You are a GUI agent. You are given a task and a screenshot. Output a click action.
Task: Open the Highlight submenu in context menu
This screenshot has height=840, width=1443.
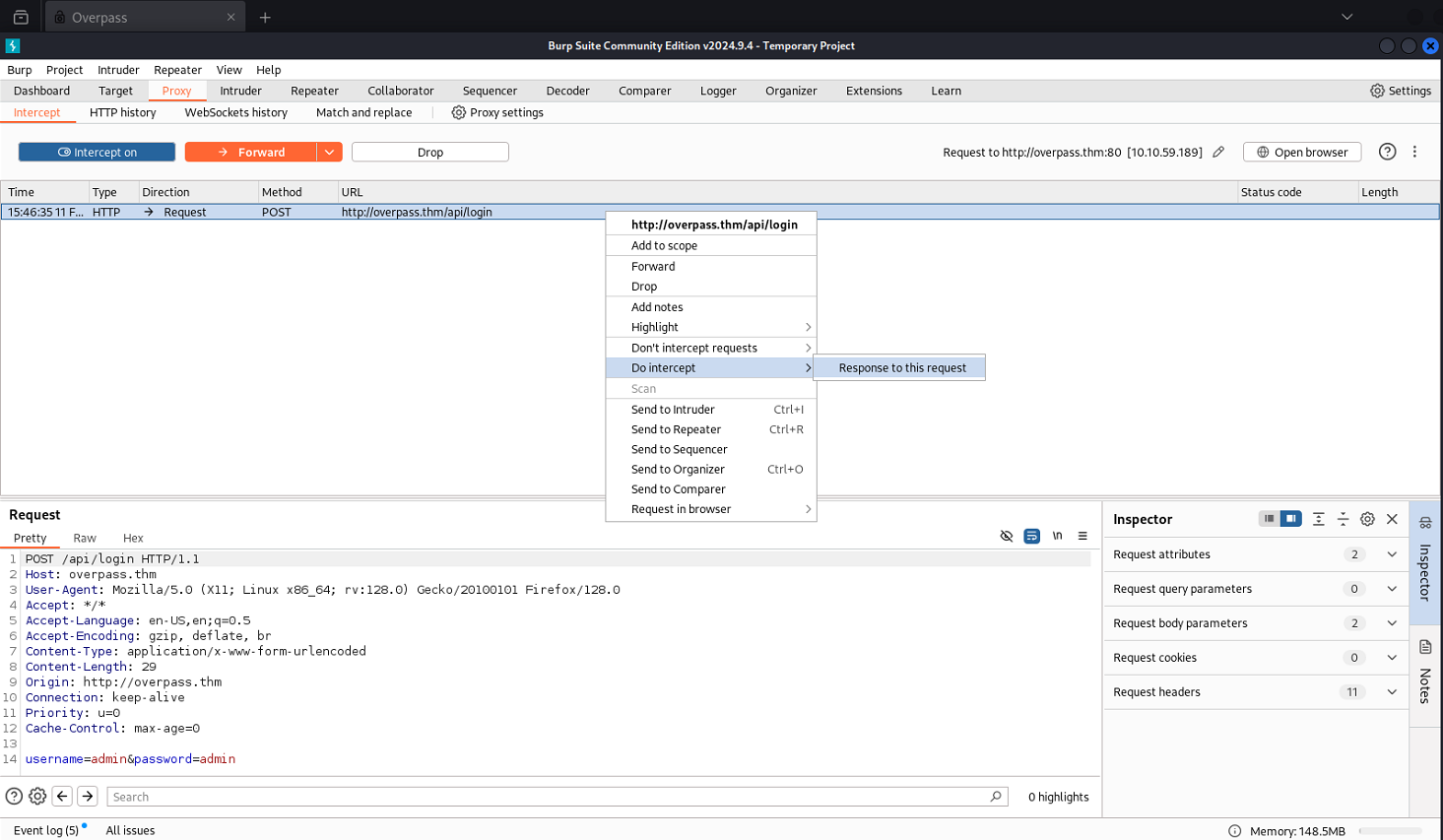point(711,327)
